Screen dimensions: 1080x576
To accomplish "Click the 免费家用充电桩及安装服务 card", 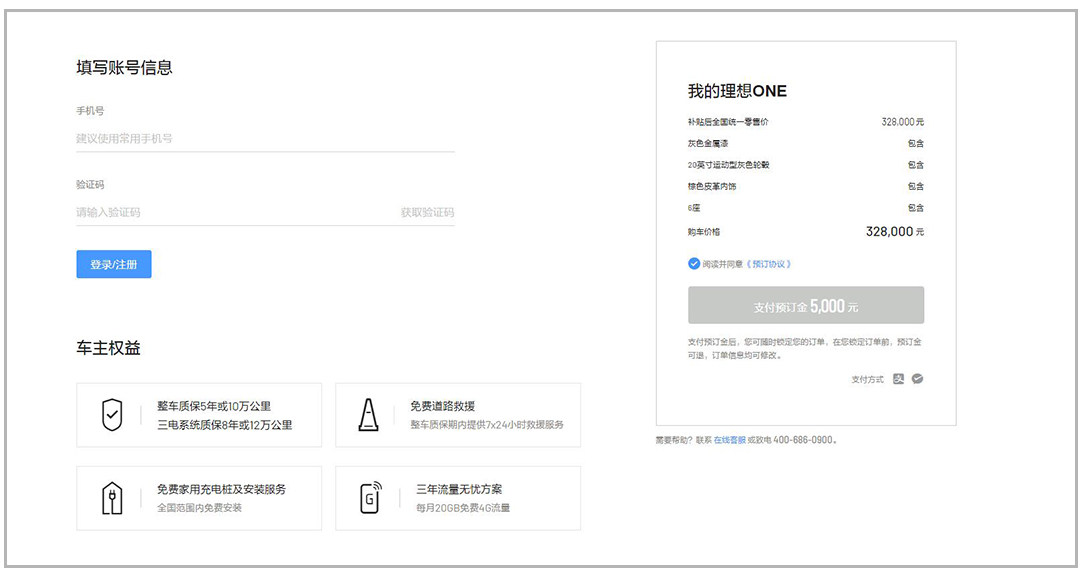I will (199, 498).
